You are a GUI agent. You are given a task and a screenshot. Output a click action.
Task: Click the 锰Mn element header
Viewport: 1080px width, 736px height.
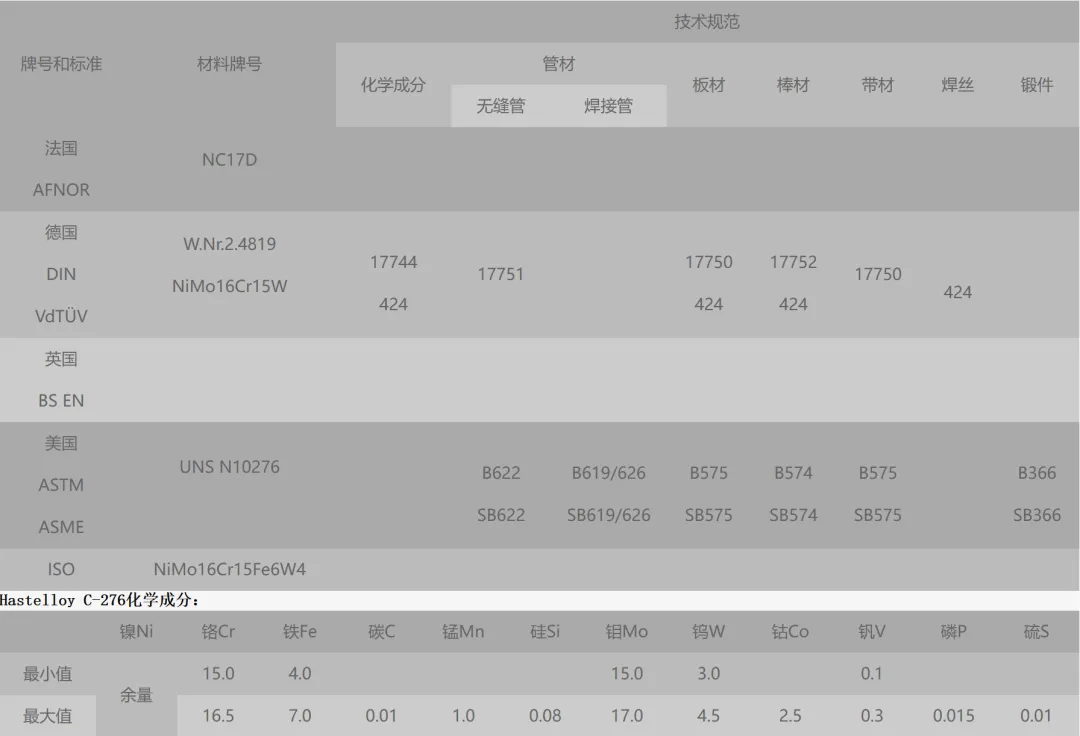[463, 631]
